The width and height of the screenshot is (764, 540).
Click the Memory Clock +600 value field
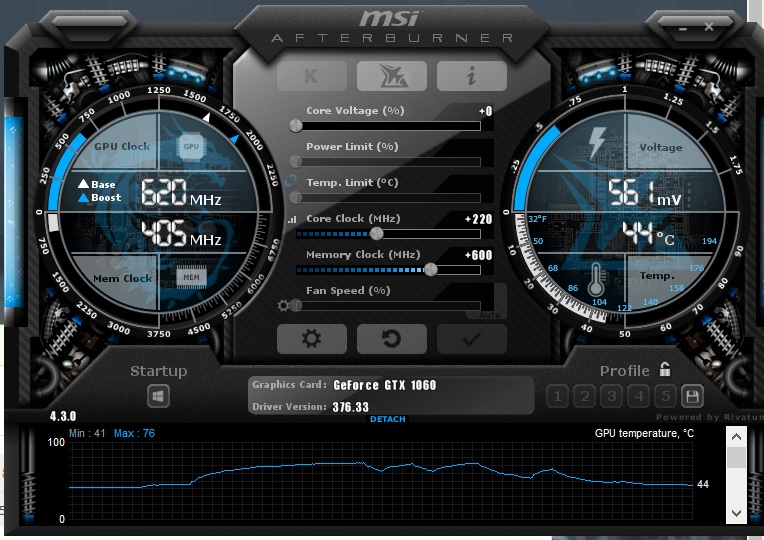click(x=478, y=255)
